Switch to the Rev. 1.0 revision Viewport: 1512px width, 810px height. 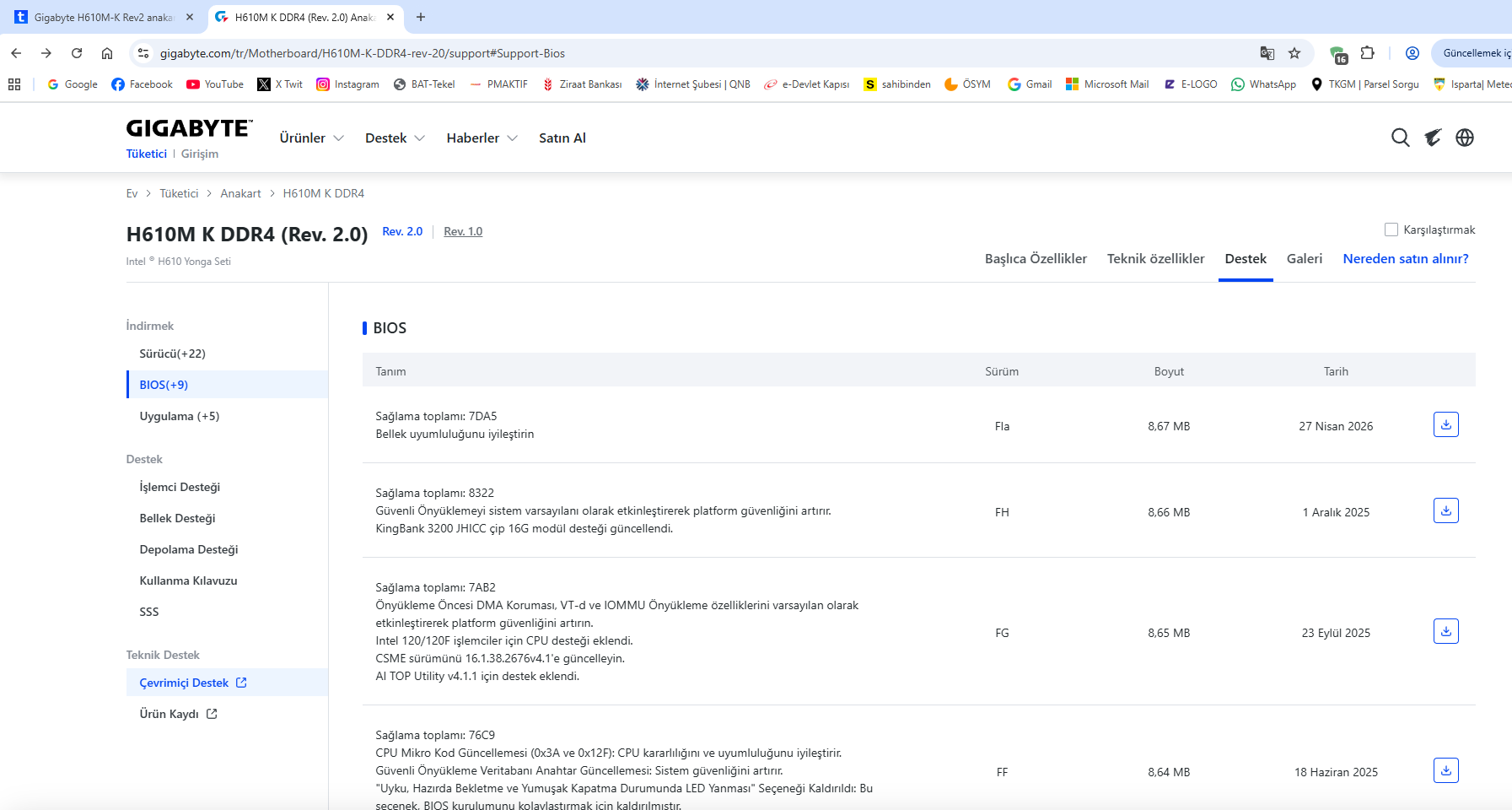tap(463, 231)
